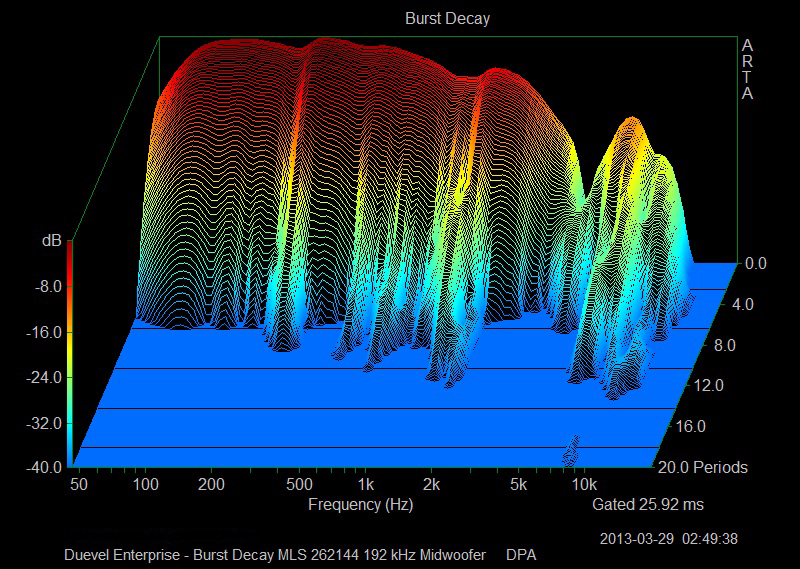Click the 8.0 periods axis value

click(x=724, y=345)
